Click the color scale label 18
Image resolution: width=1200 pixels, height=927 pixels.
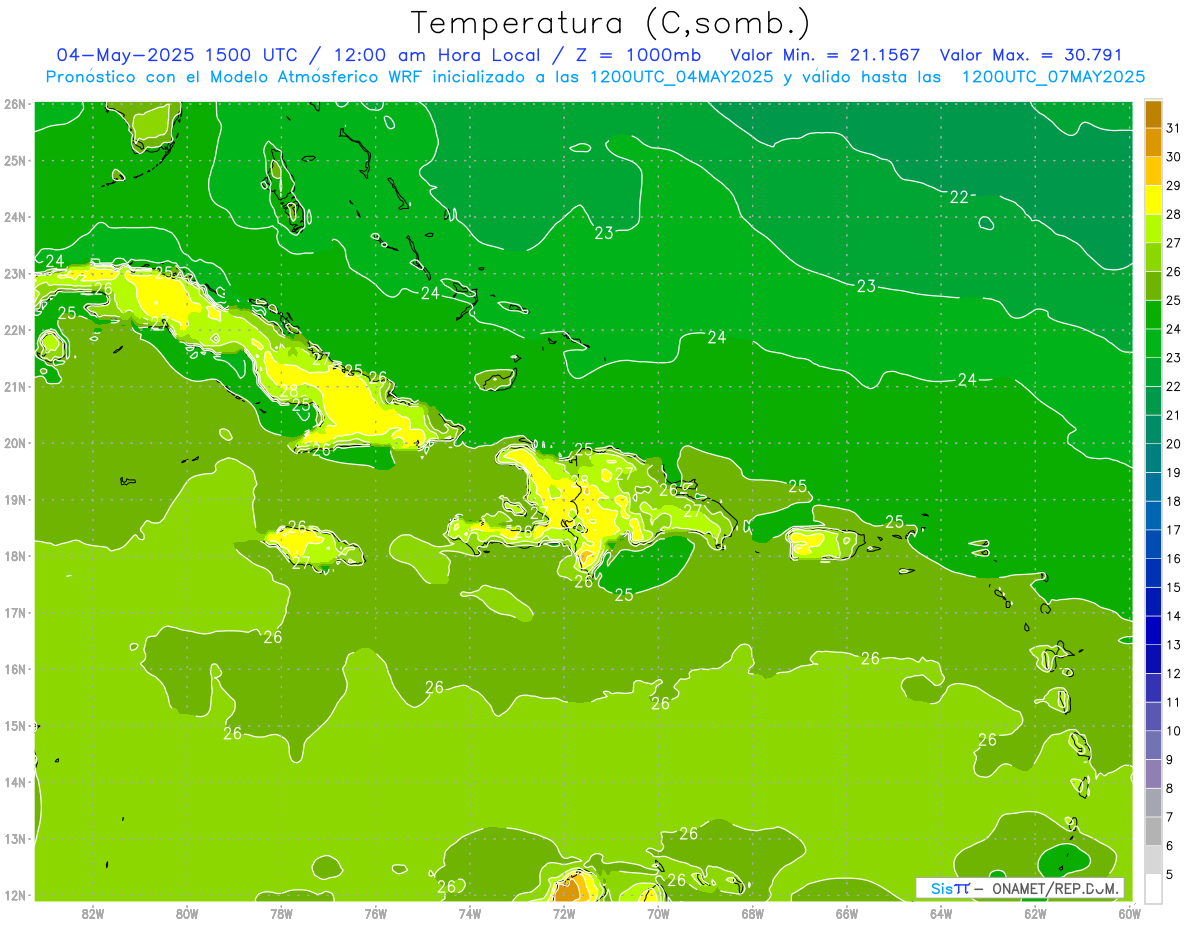(1174, 501)
